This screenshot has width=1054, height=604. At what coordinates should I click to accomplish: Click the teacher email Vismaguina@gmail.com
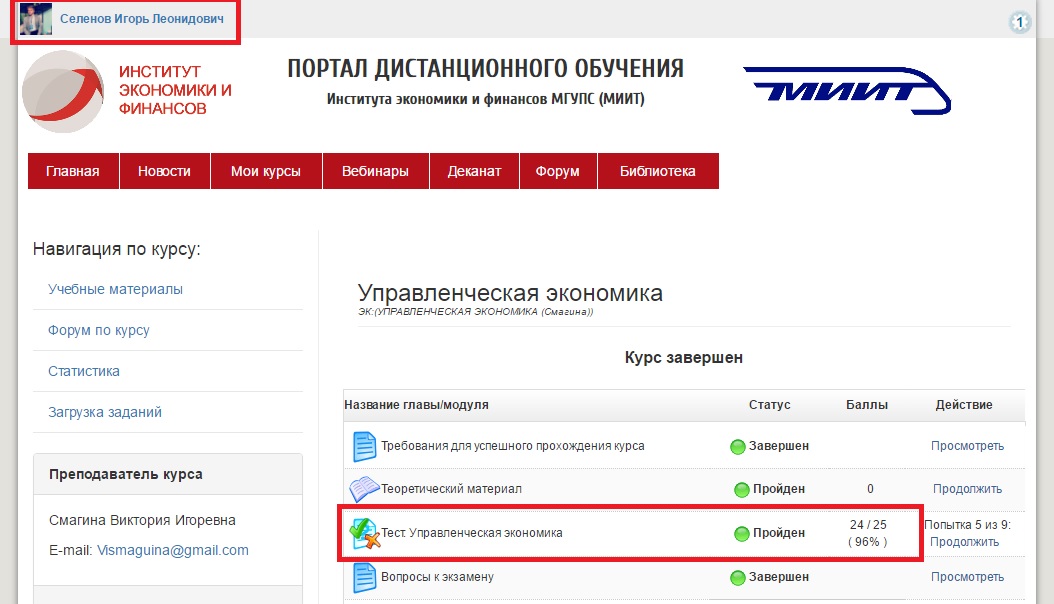pyautogui.click(x=172, y=550)
